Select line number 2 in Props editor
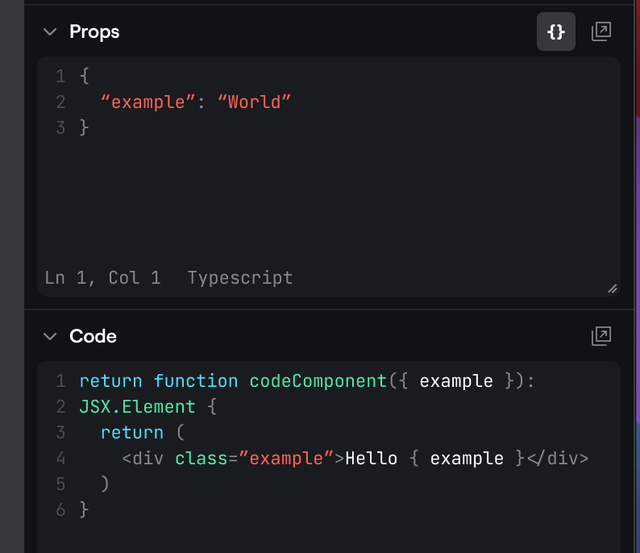Image resolution: width=640 pixels, height=553 pixels. [60, 102]
